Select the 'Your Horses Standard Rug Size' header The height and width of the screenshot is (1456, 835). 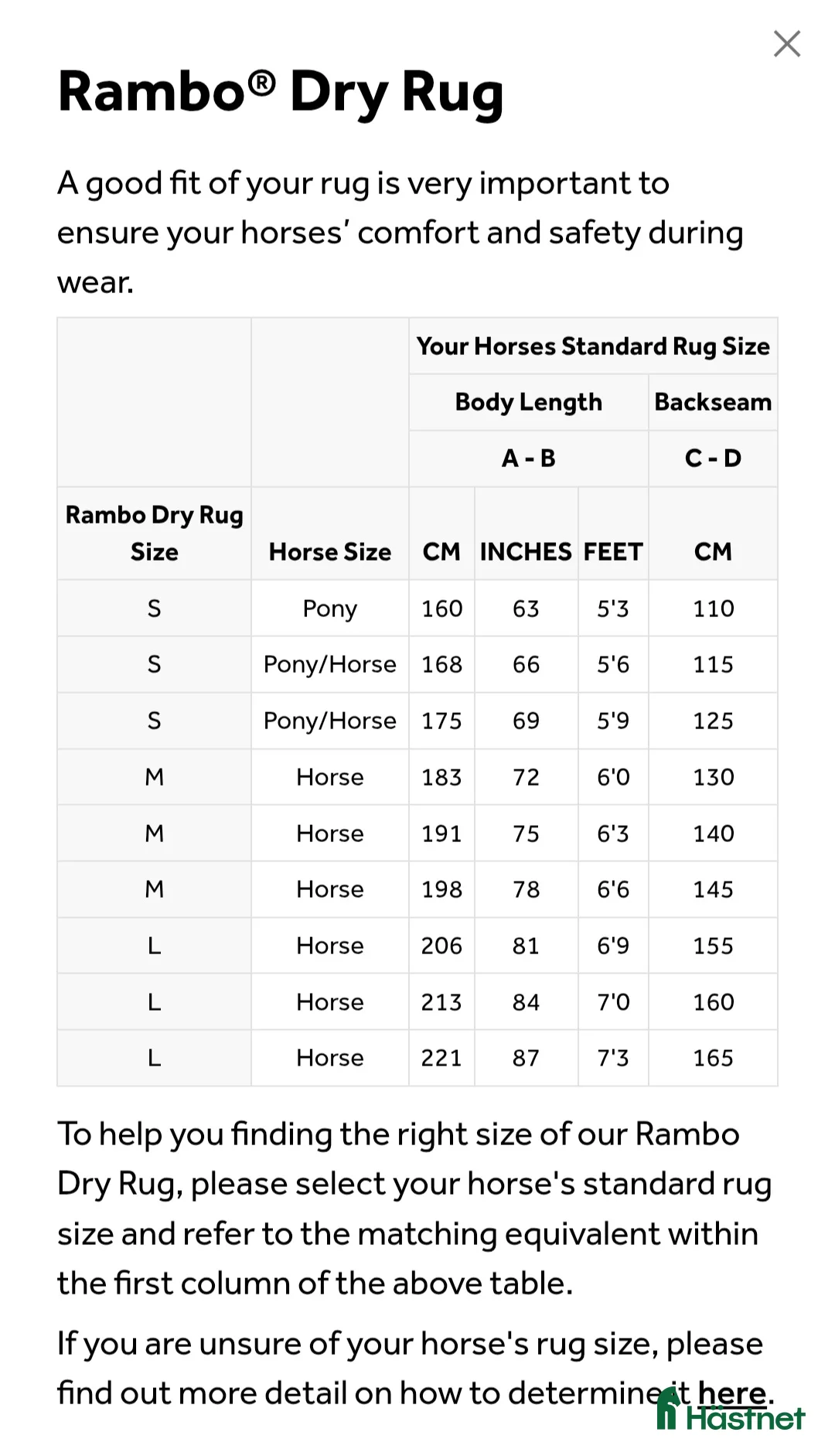[593, 346]
